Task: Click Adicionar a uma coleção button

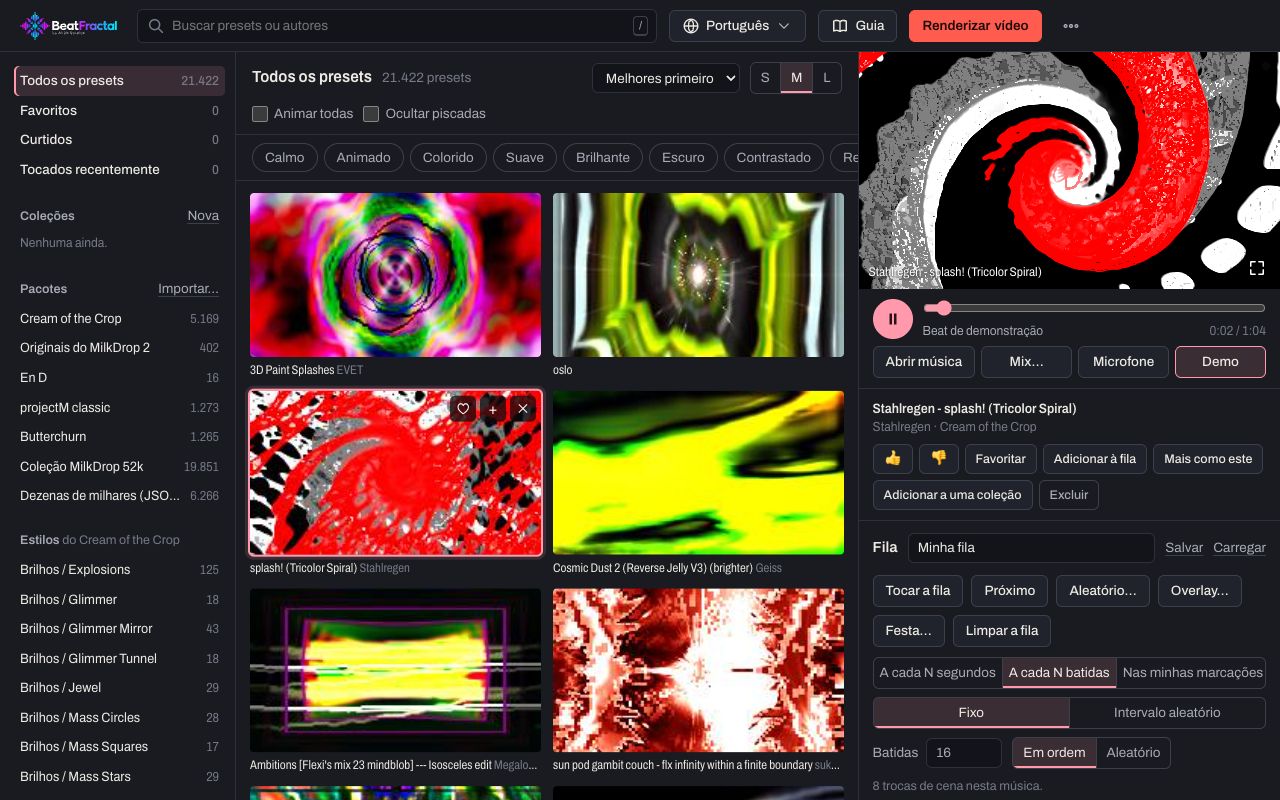Action: pos(952,495)
